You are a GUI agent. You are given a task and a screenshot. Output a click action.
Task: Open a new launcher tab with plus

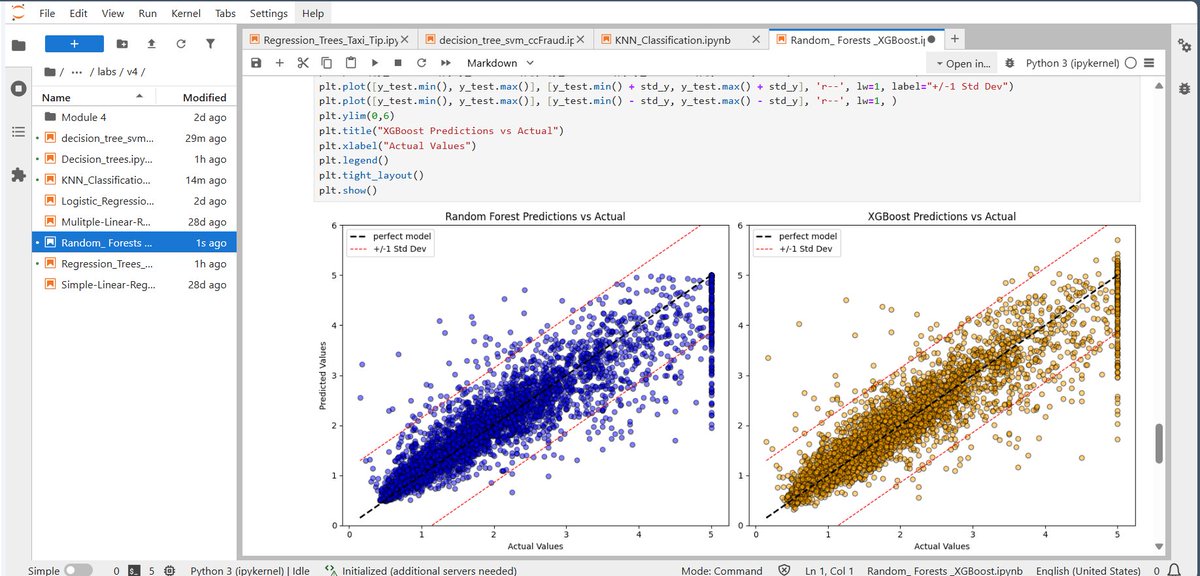[x=955, y=39]
